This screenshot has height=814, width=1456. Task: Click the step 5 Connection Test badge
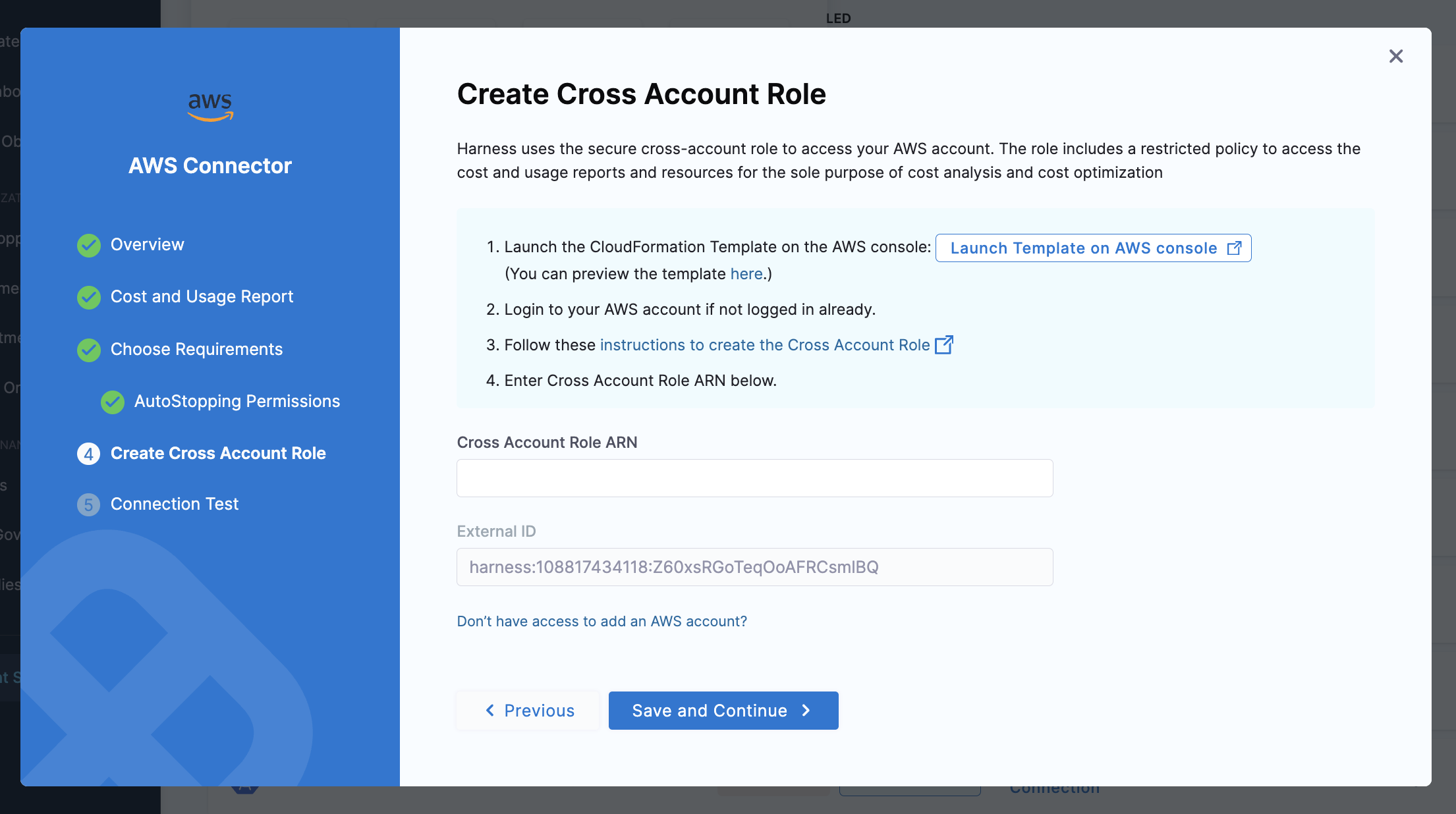[89, 504]
